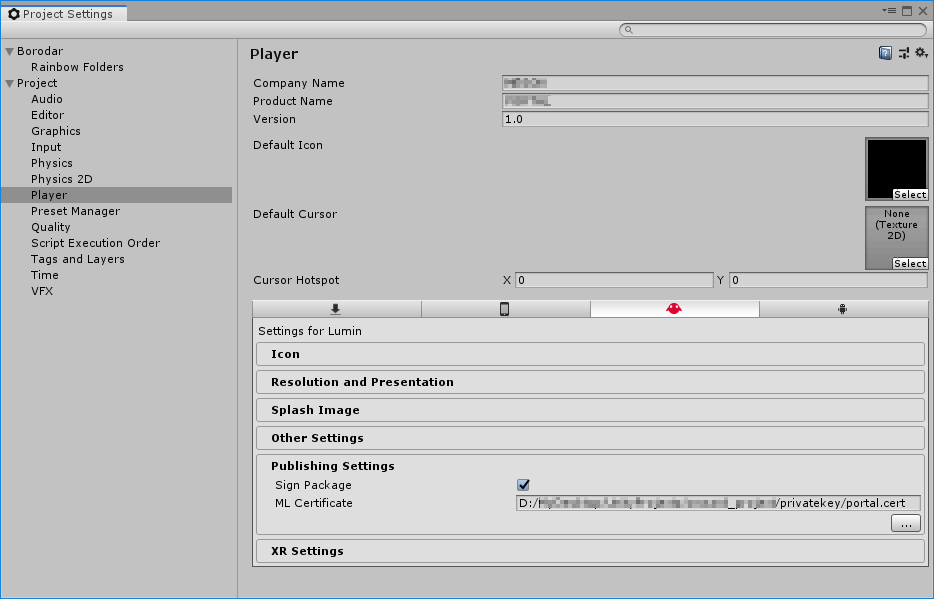Click Select on the Default Cursor texture

(910, 264)
